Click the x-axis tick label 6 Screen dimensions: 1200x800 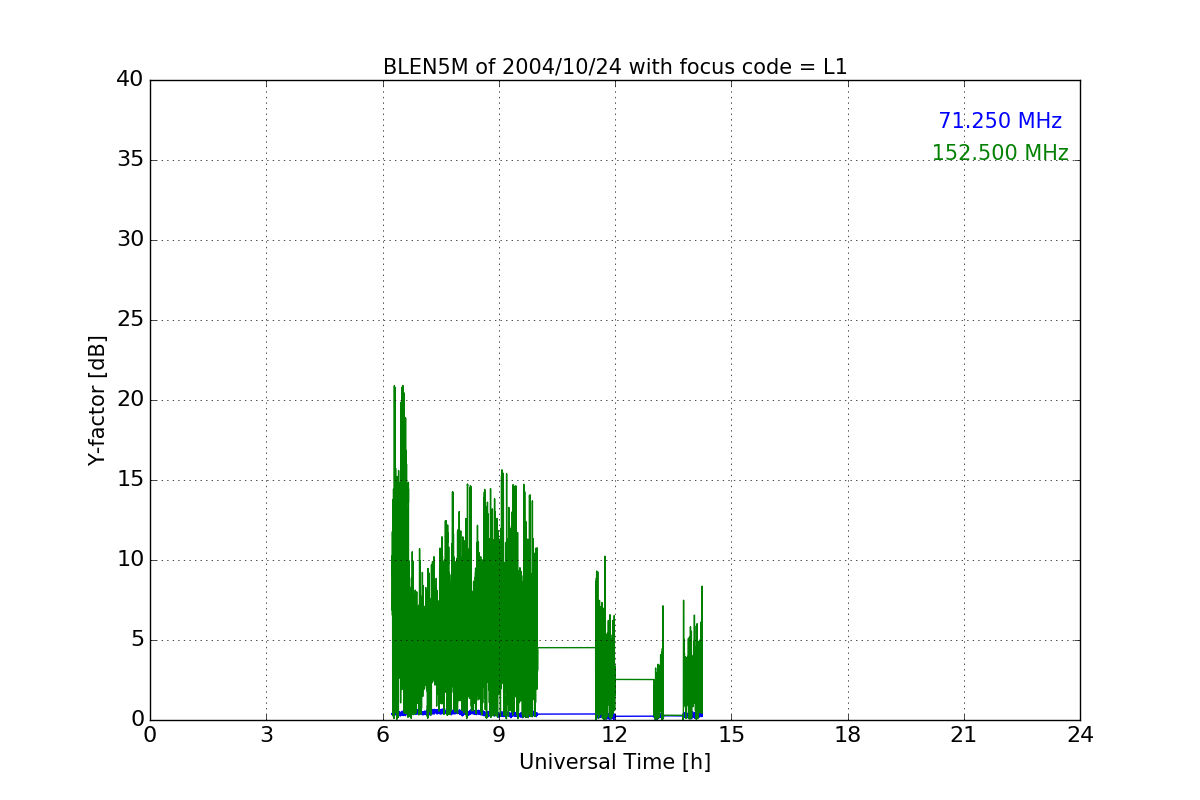coord(383,734)
